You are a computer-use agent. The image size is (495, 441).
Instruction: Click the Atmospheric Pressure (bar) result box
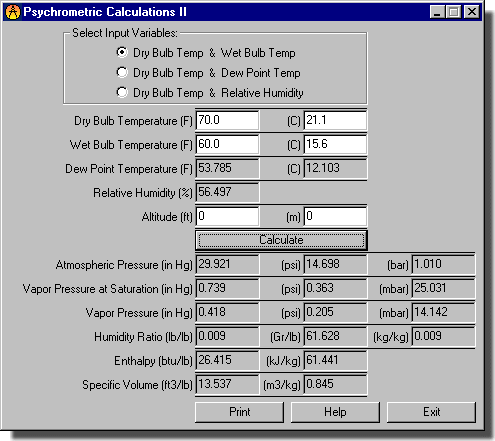pos(443,264)
